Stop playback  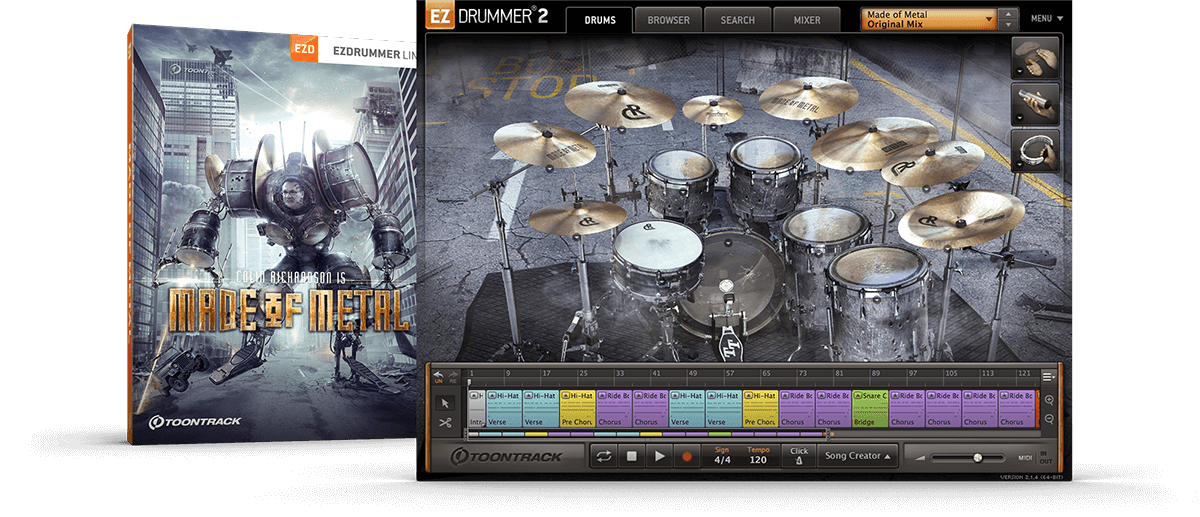[631, 456]
